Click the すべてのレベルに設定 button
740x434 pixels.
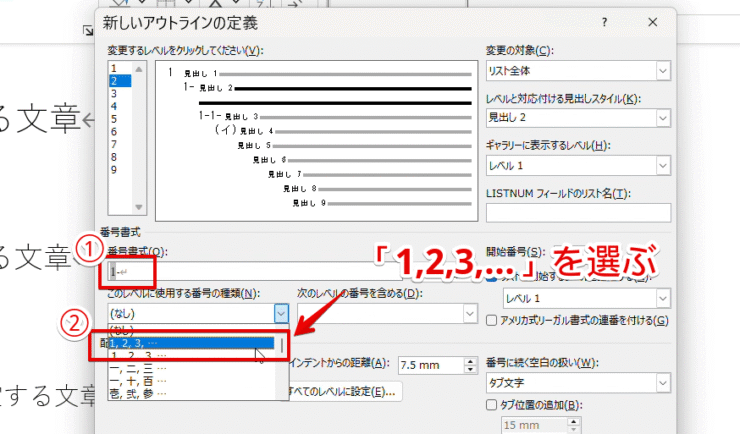click(345, 392)
